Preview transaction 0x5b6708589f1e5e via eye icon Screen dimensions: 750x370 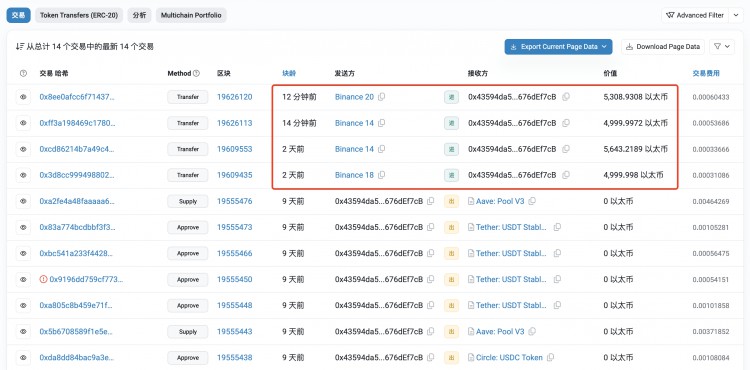point(23,331)
